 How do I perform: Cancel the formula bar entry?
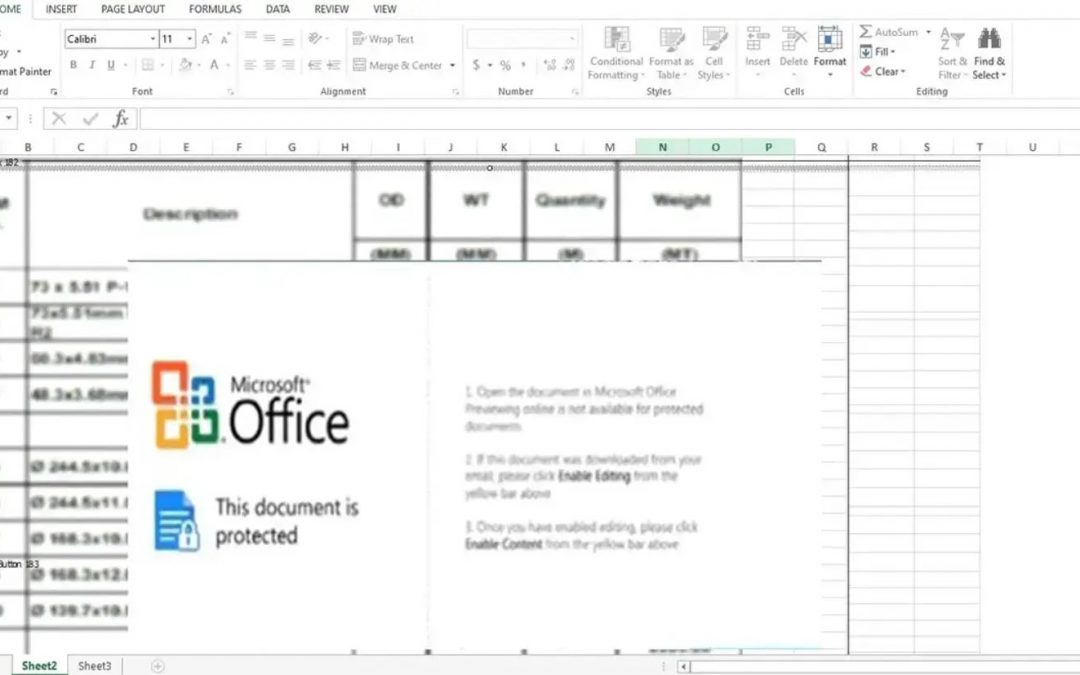pyautogui.click(x=59, y=118)
